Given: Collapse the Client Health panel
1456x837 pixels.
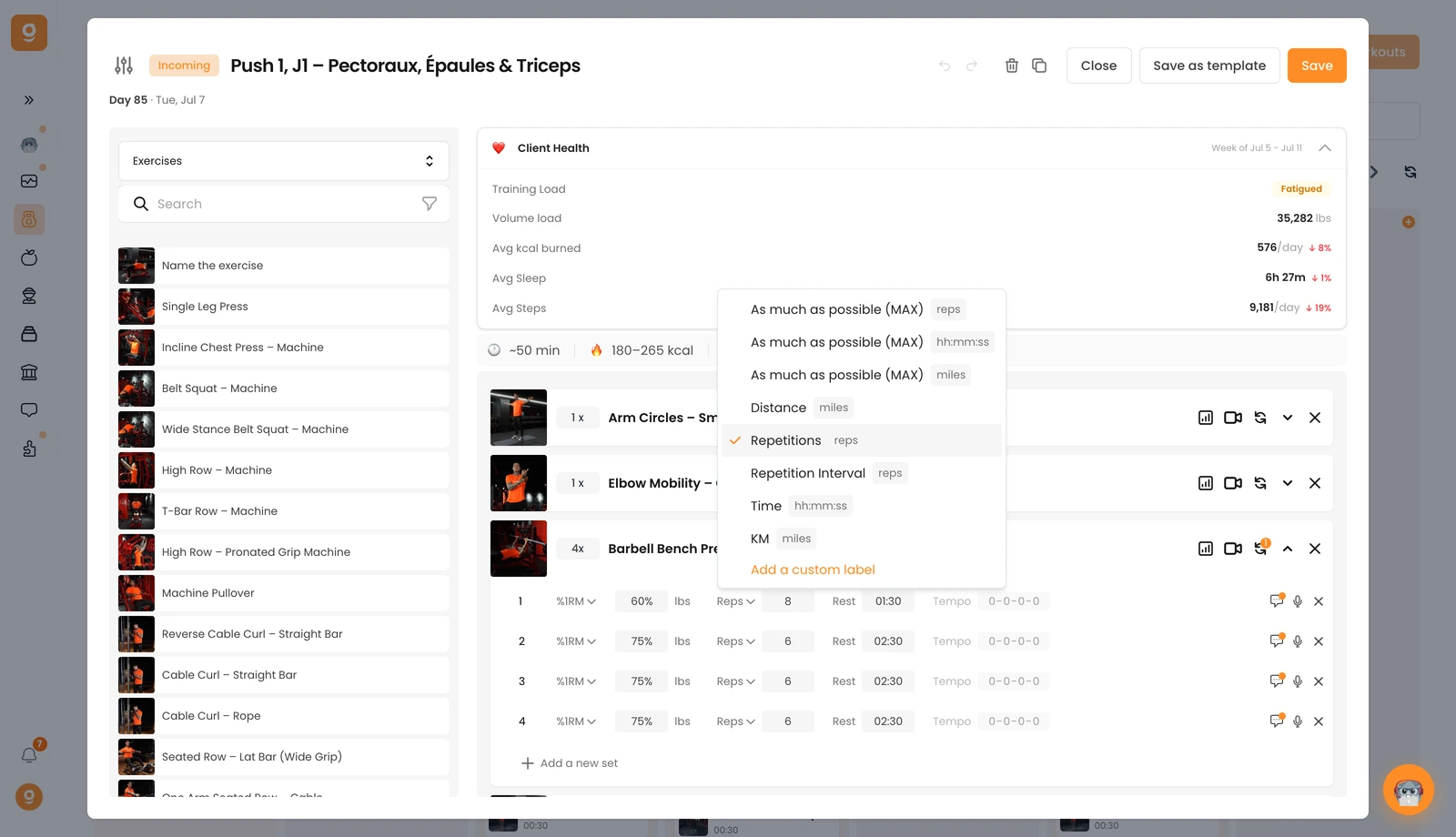Looking at the screenshot, I should (1325, 147).
